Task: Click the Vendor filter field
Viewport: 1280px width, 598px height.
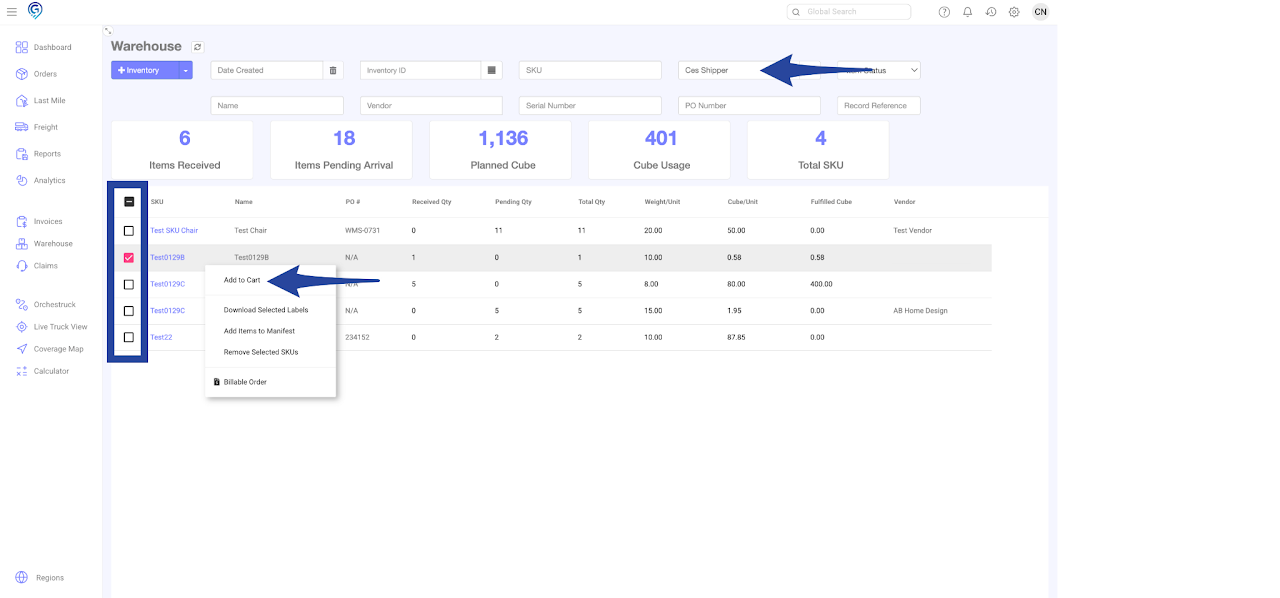Action: tap(431, 105)
